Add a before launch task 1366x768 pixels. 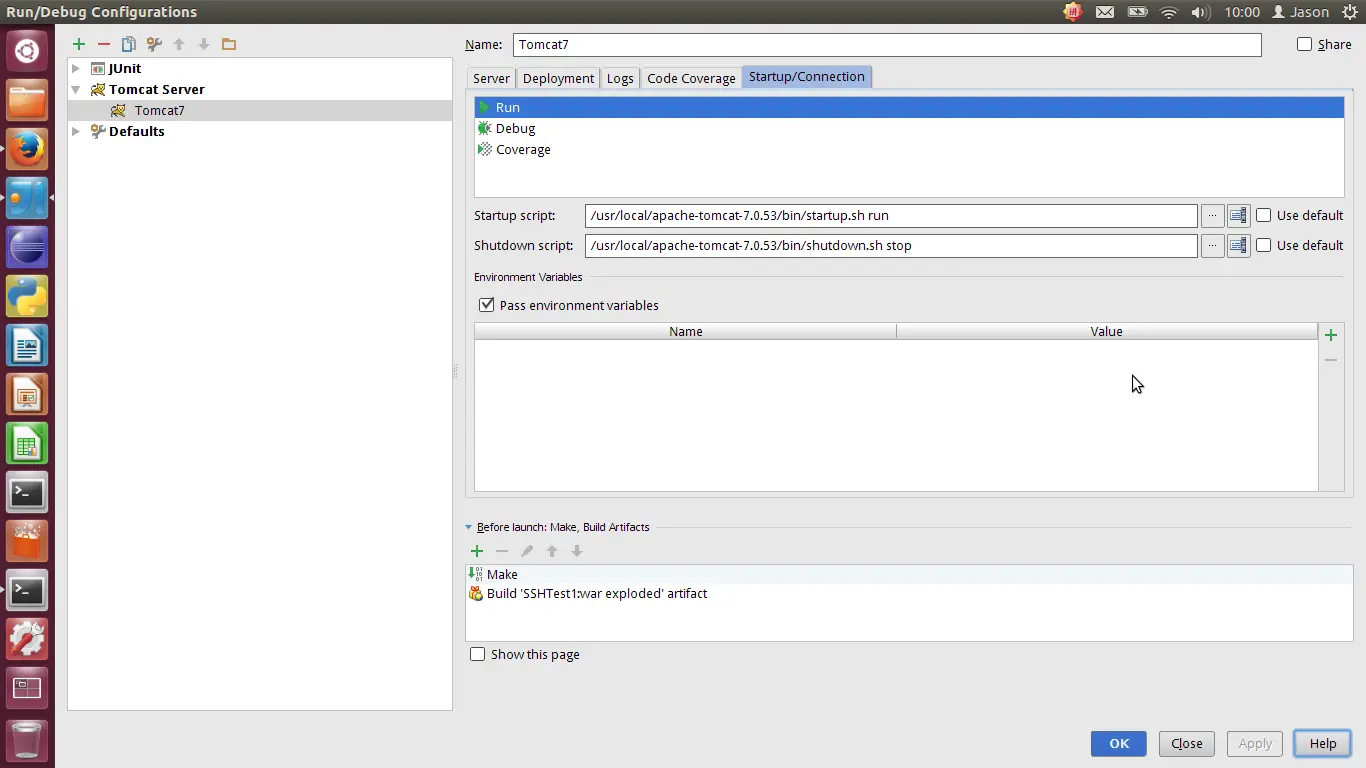(x=477, y=551)
